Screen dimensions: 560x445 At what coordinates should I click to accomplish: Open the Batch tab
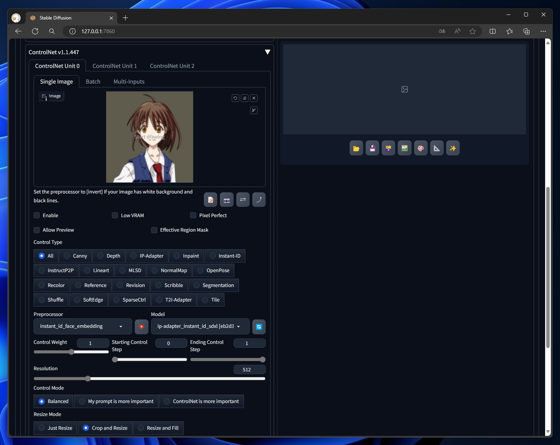point(93,82)
